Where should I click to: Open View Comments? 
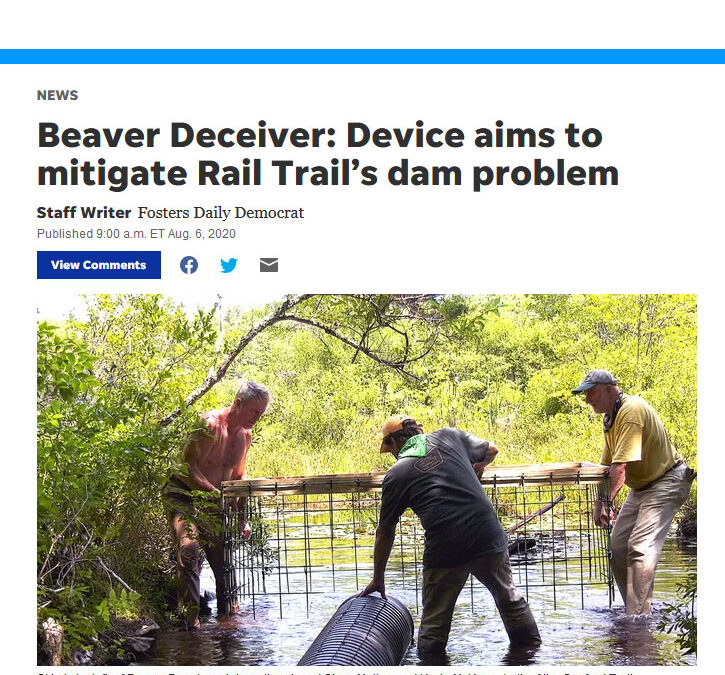[x=99, y=265]
